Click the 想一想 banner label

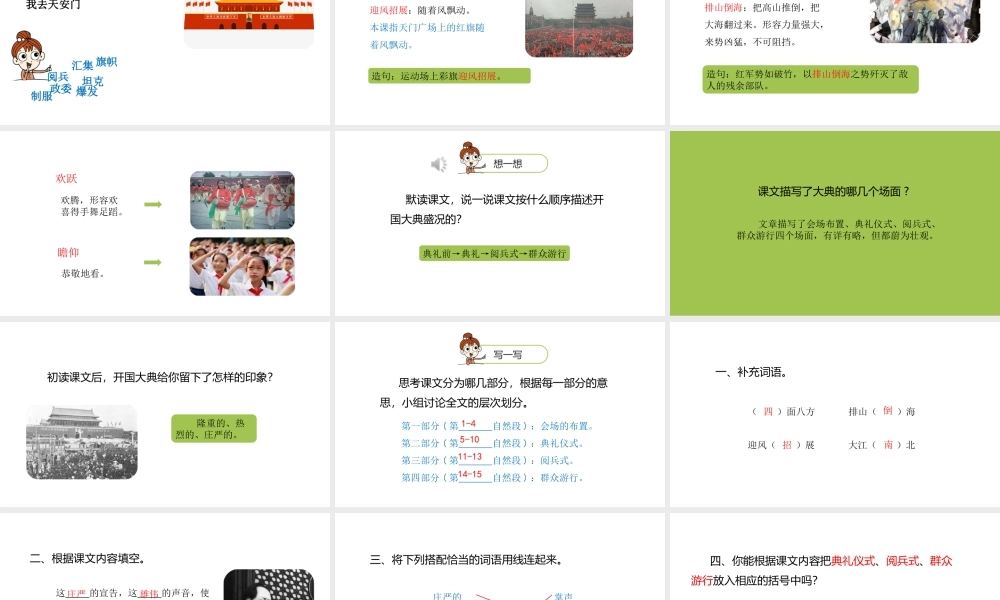(x=508, y=161)
